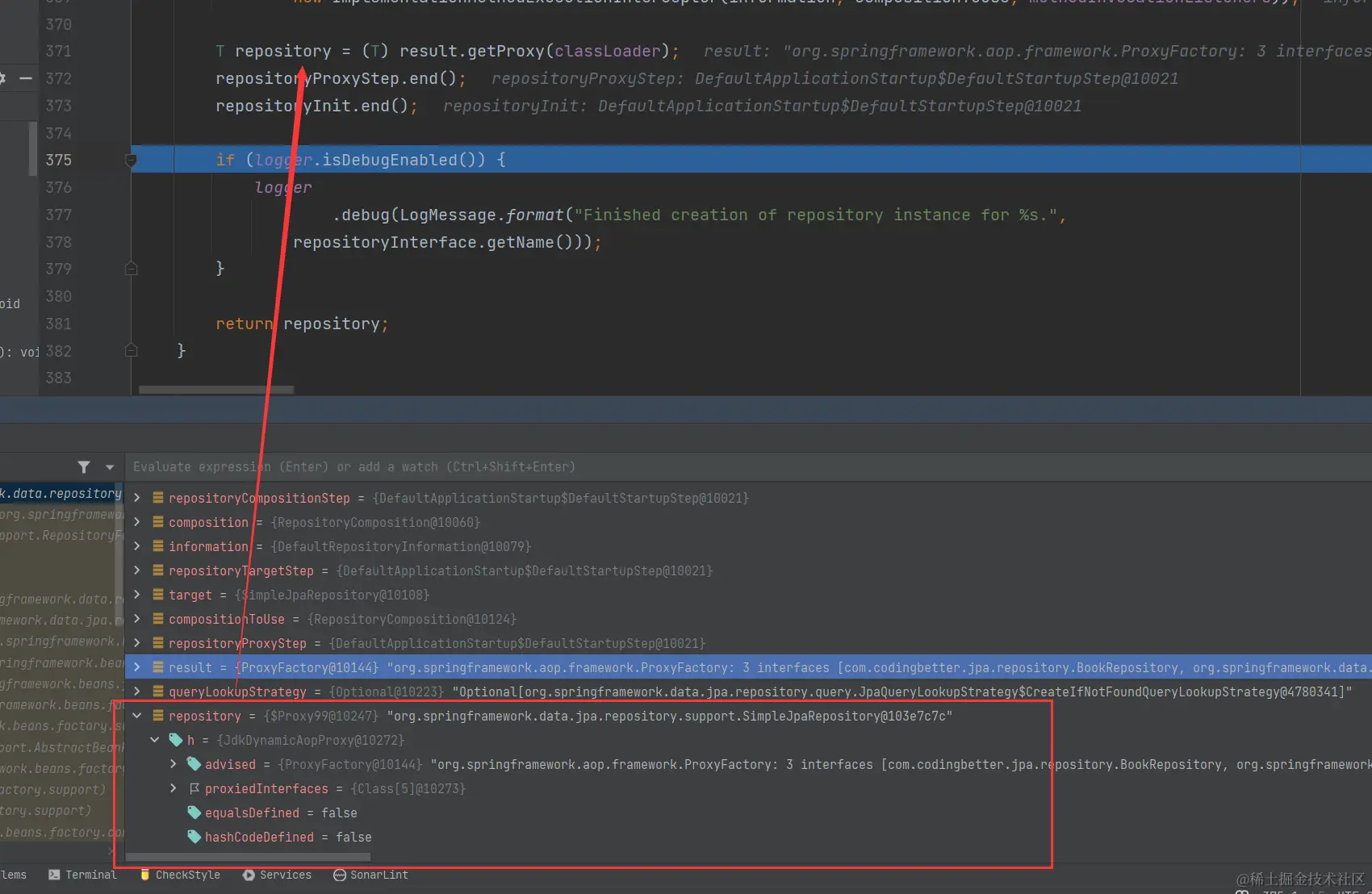
Task: Open the SonarLint tool window tab
Action: tap(370, 875)
